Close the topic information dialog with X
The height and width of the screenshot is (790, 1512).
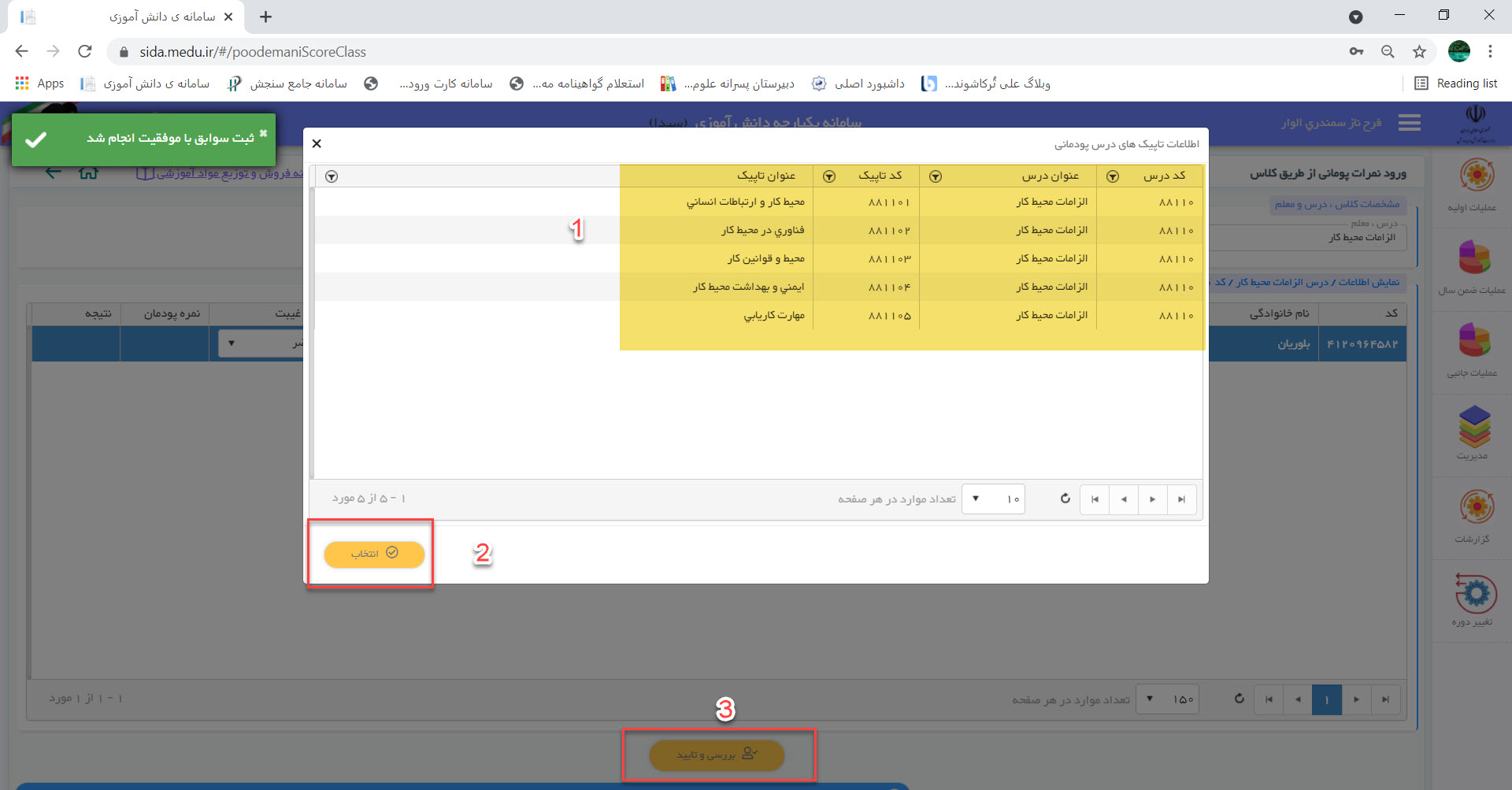[x=317, y=143]
